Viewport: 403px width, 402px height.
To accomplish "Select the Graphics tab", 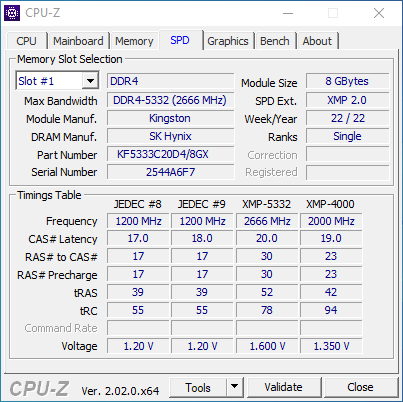I will coord(228,41).
